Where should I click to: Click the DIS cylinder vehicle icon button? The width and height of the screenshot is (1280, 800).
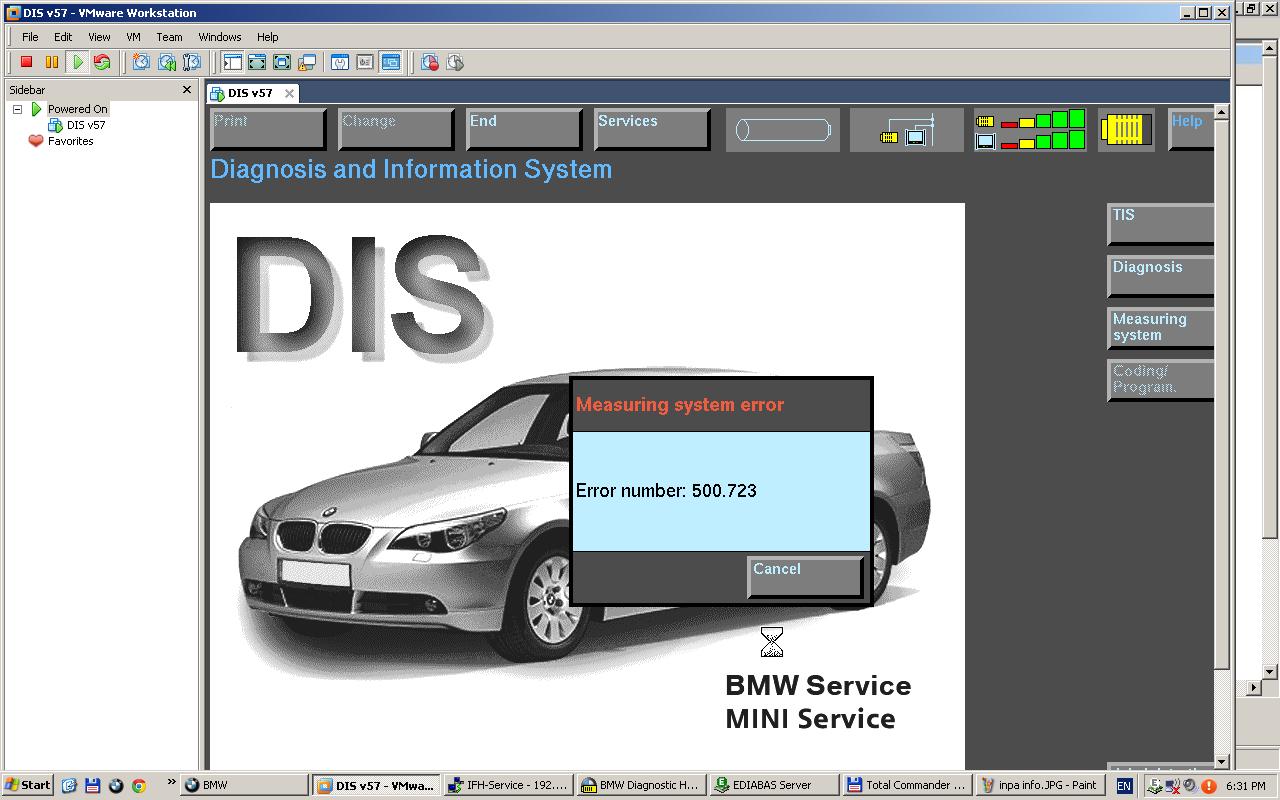[x=783, y=130]
